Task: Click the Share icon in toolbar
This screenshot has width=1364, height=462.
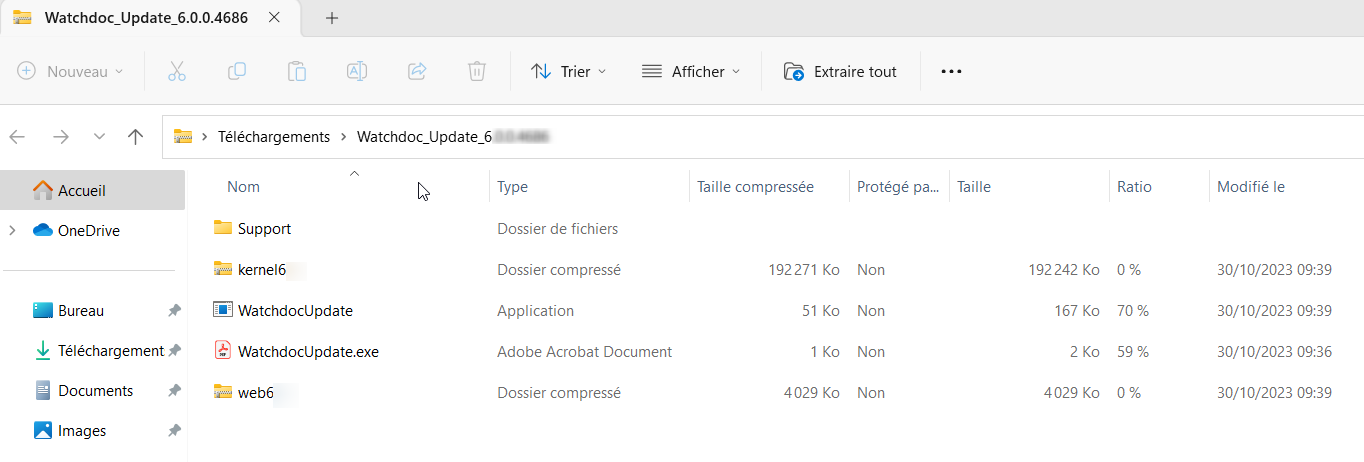Action: (x=417, y=71)
